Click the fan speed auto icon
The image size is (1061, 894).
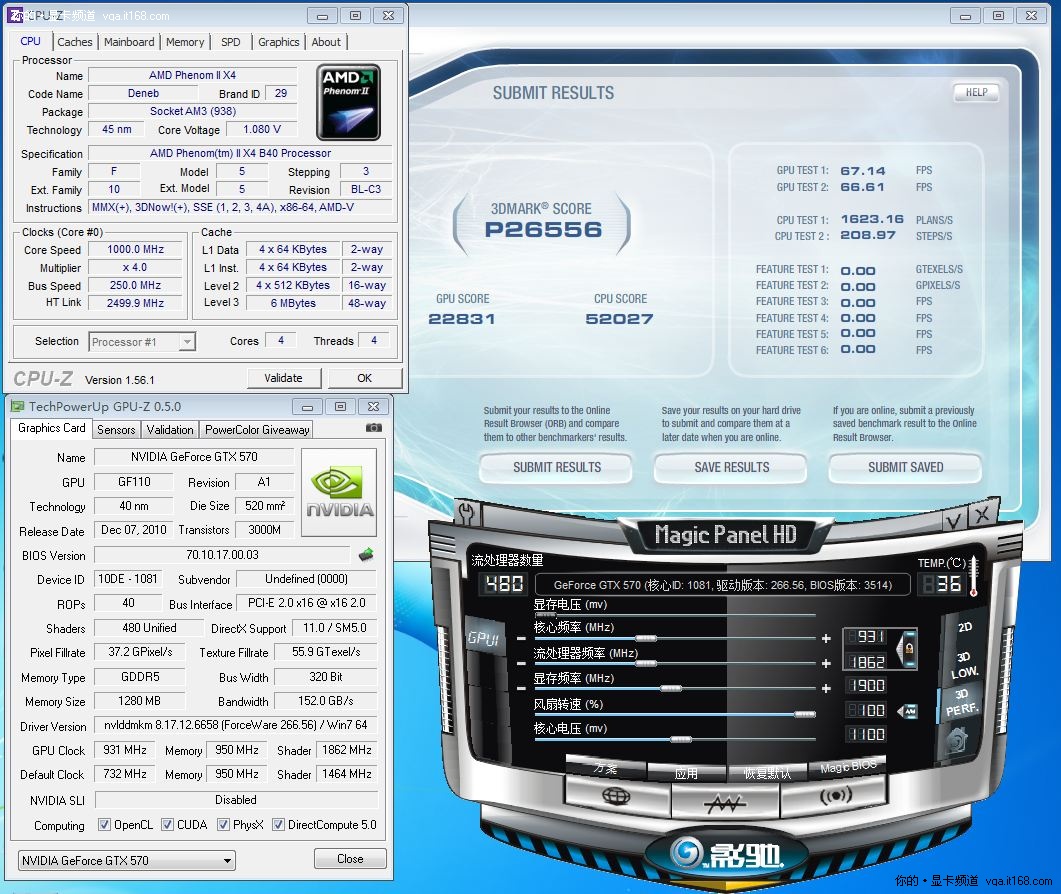point(908,711)
